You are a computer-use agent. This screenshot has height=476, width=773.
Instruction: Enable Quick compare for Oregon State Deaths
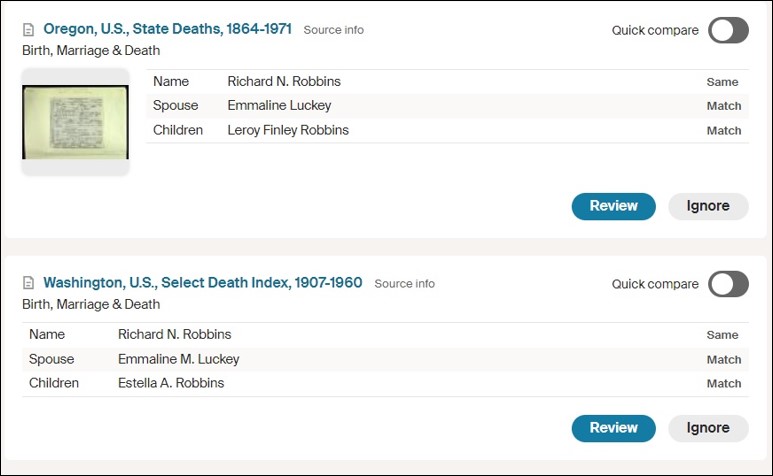728,30
